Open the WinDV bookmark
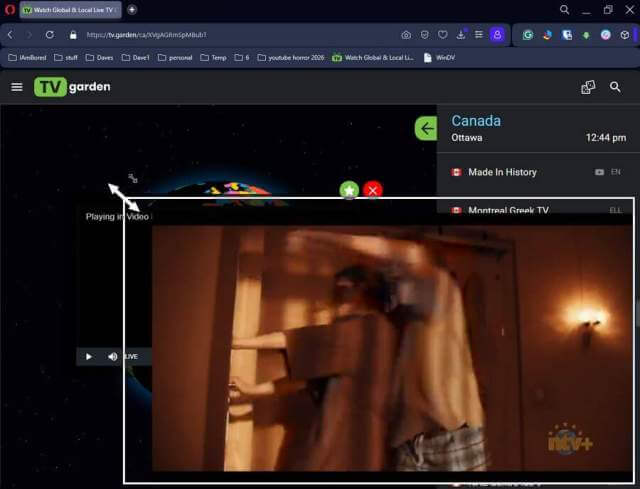The height and width of the screenshot is (489, 640). click(439, 58)
